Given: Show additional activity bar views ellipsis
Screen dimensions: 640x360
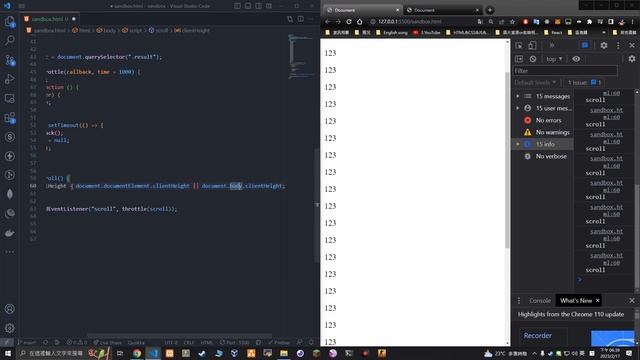Looking at the screenshot, I should 9,252.
